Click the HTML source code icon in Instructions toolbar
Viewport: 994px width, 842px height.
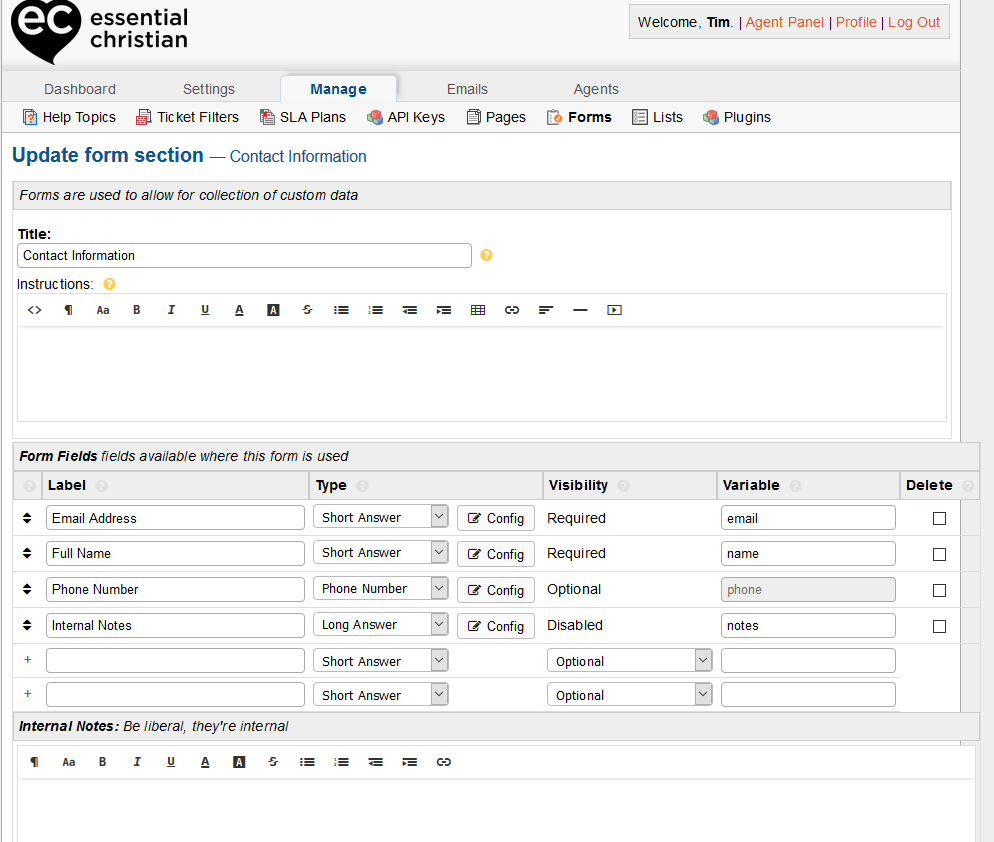click(x=34, y=310)
